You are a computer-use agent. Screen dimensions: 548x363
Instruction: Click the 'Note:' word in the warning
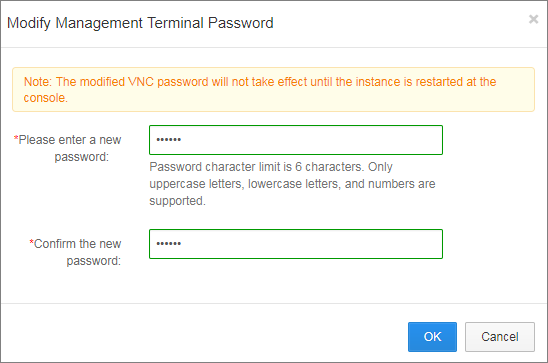point(38,82)
